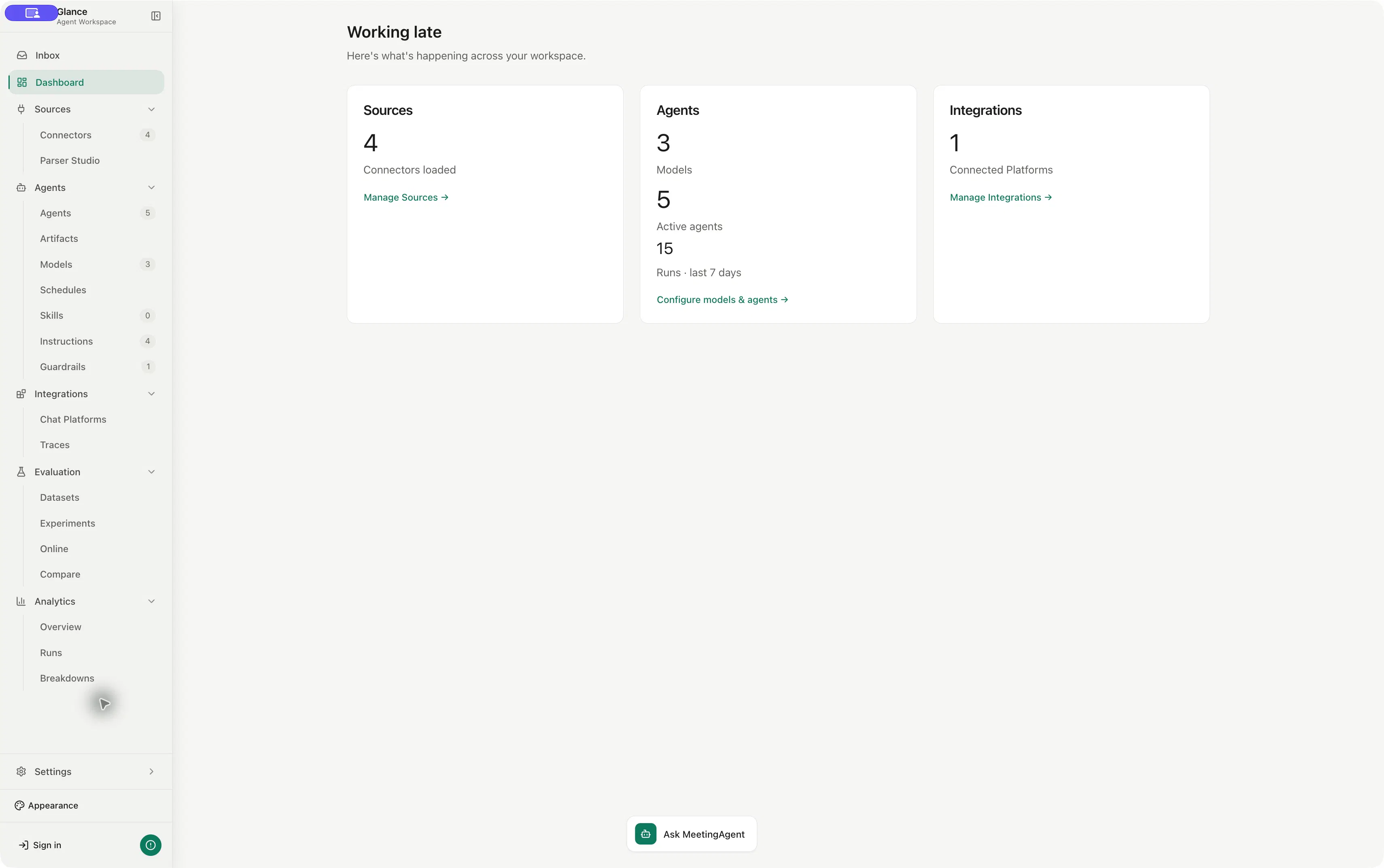Click the Analytics bar chart icon
1384x868 pixels.
pos(21,601)
